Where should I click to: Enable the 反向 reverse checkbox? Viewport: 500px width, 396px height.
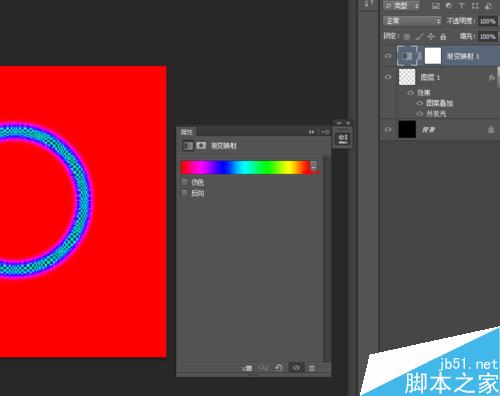coord(184,193)
